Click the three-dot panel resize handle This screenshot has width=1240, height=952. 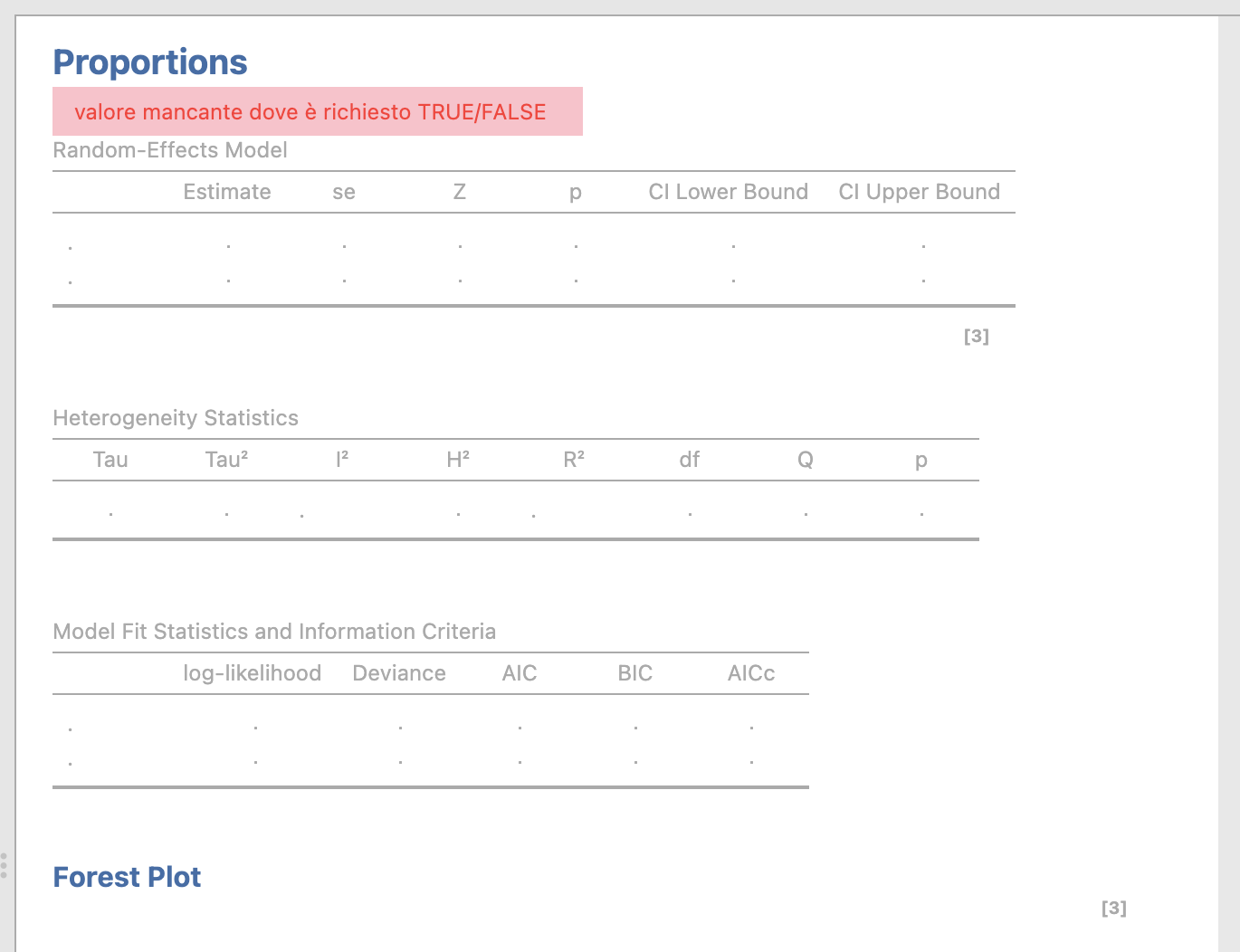point(4,865)
